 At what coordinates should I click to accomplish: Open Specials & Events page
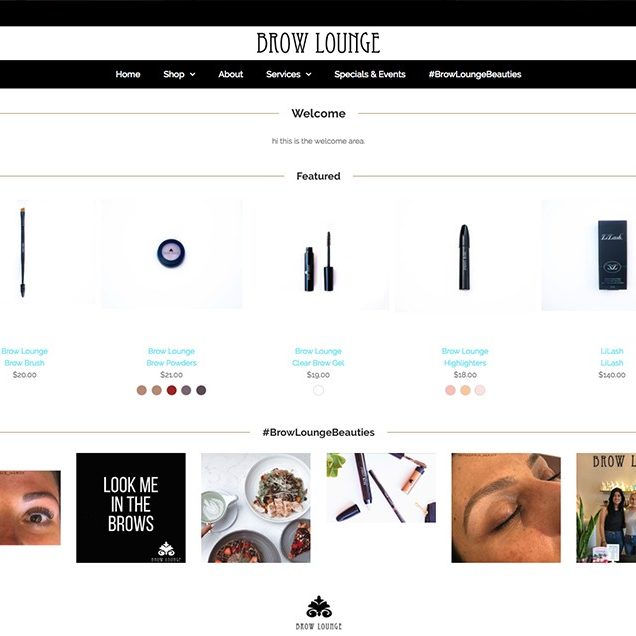pyautogui.click(x=370, y=74)
